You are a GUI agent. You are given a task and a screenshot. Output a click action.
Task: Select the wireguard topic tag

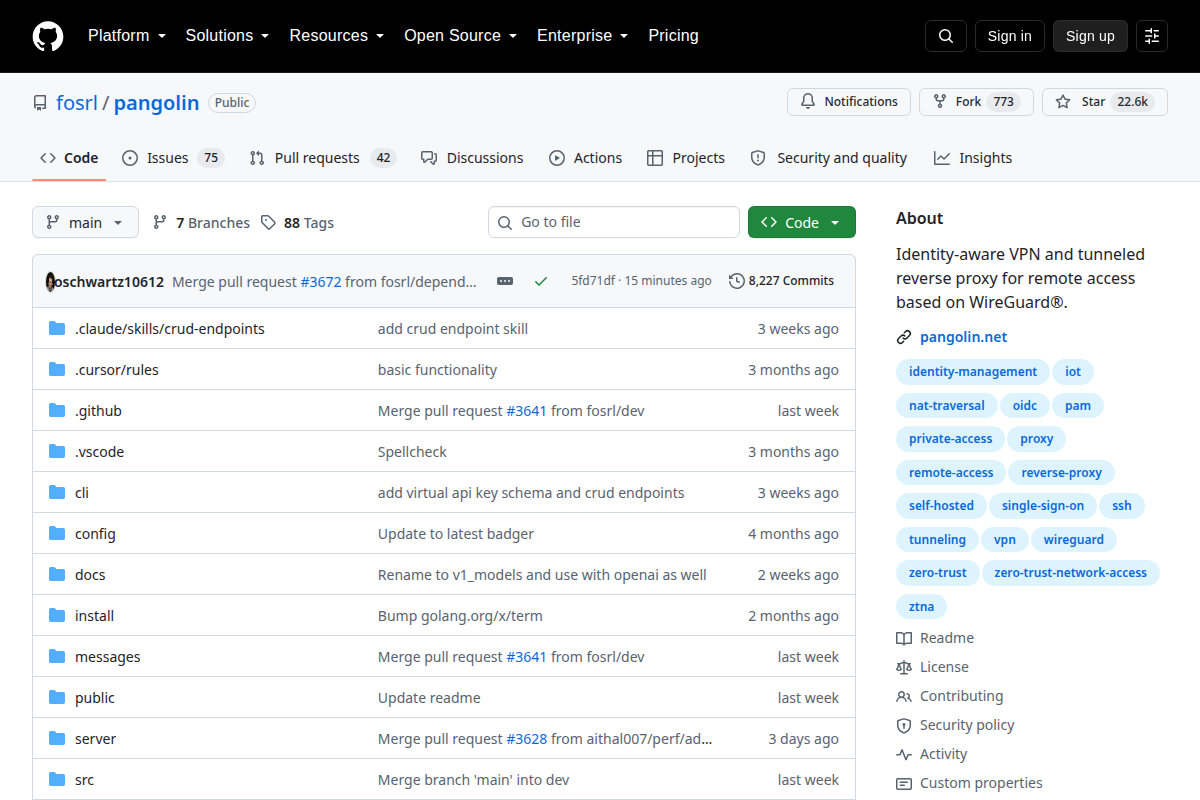click(x=1074, y=540)
